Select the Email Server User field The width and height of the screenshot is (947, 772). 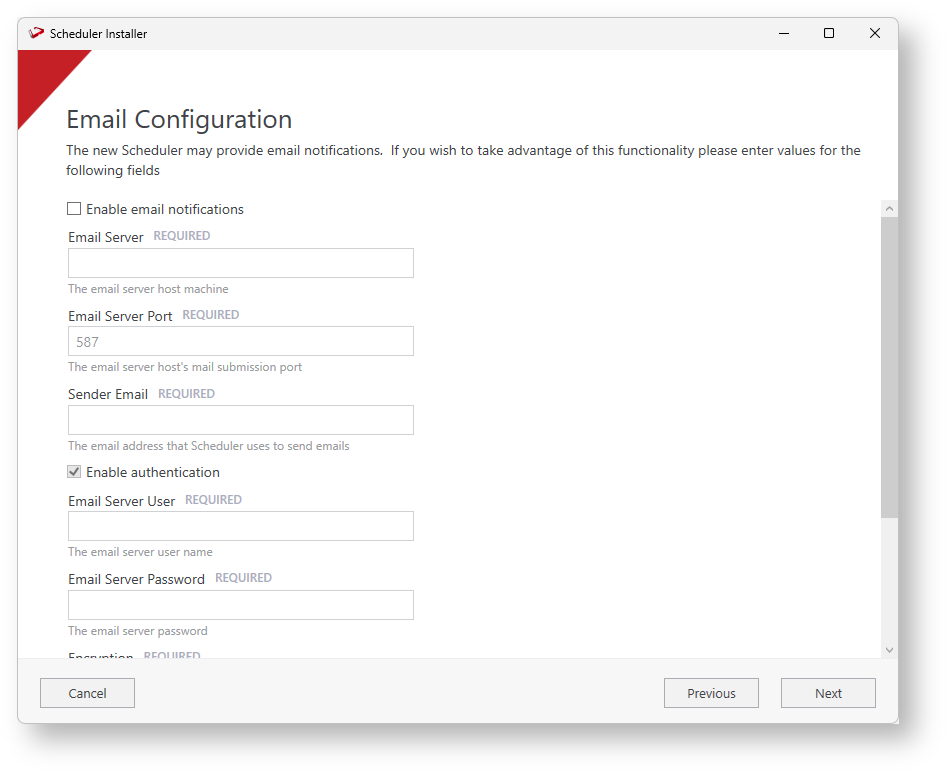(x=240, y=526)
